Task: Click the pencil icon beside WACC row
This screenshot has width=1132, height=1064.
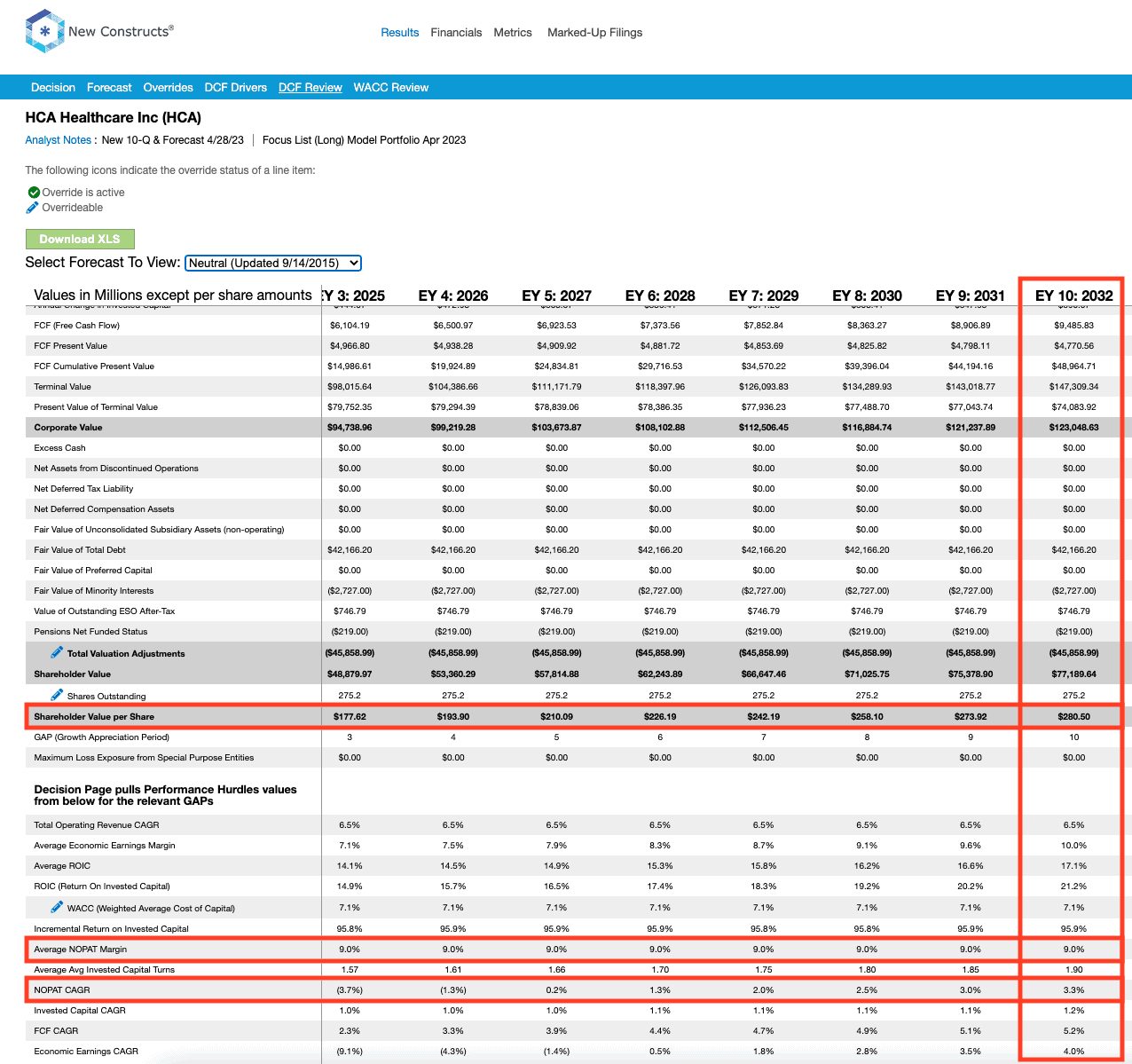Action: click(57, 907)
